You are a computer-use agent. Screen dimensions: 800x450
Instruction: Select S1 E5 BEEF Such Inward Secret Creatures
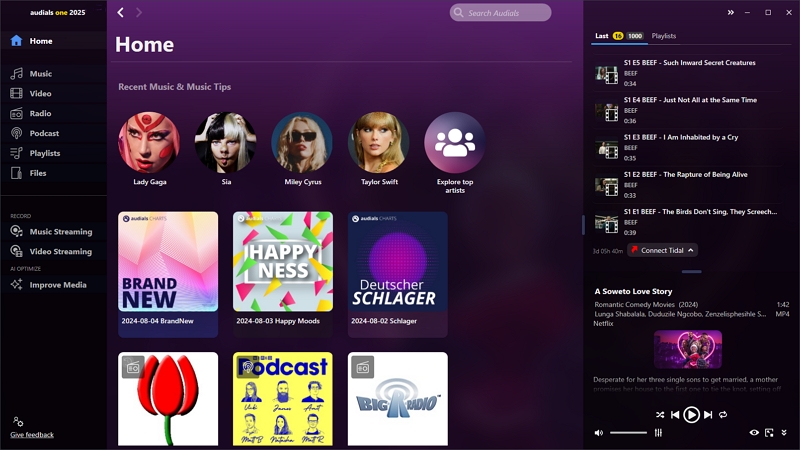687,73
